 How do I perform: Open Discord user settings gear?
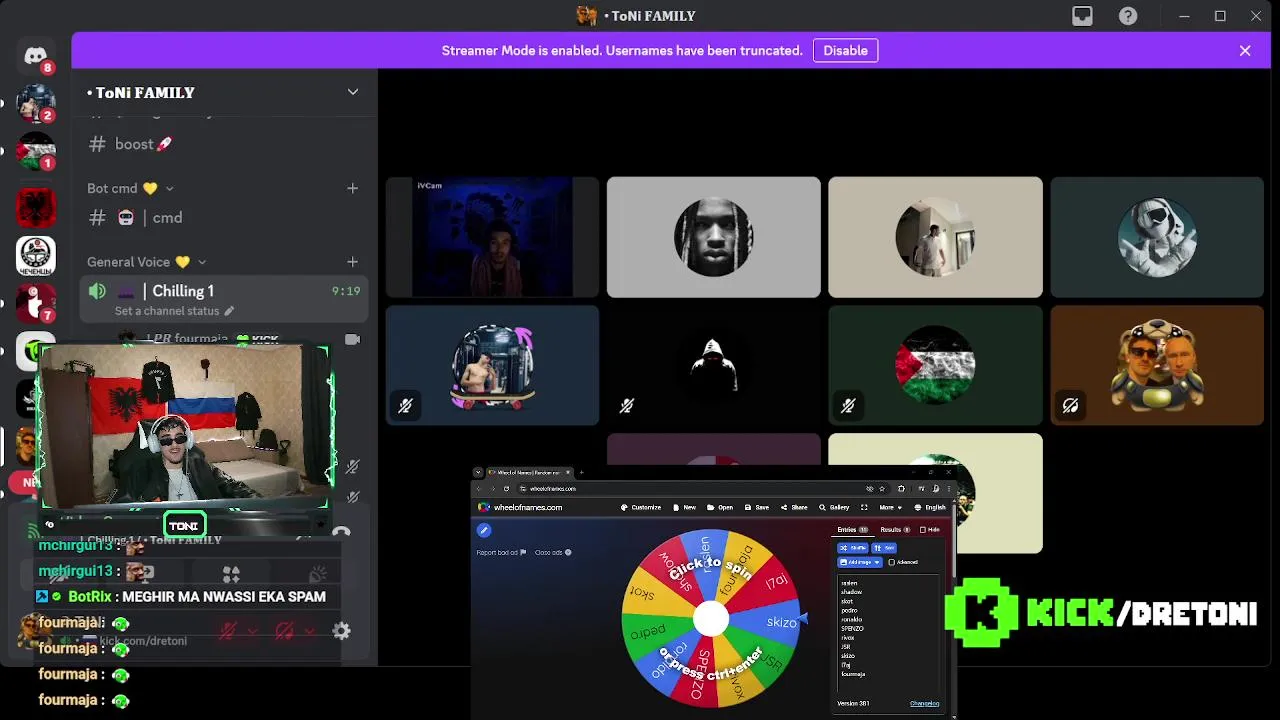tap(341, 631)
